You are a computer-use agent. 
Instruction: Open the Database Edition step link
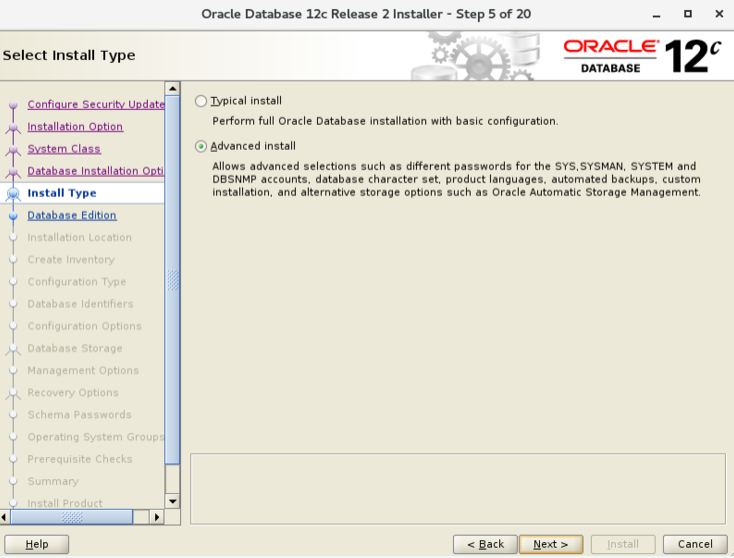[72, 215]
